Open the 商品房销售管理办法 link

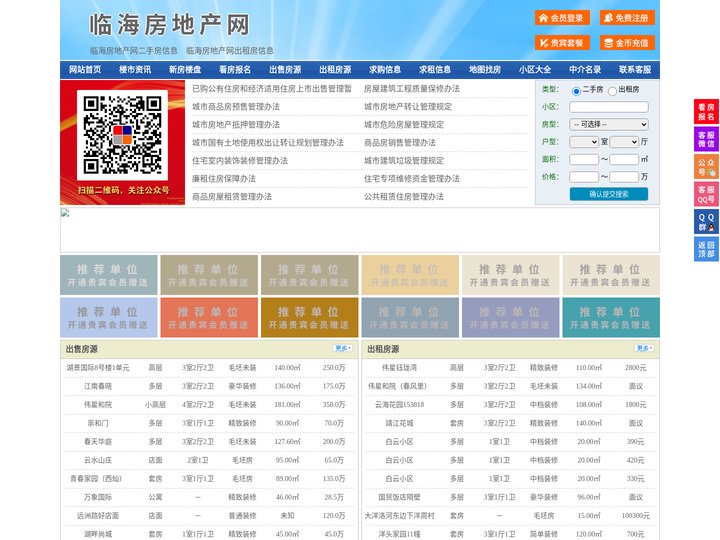click(400, 142)
